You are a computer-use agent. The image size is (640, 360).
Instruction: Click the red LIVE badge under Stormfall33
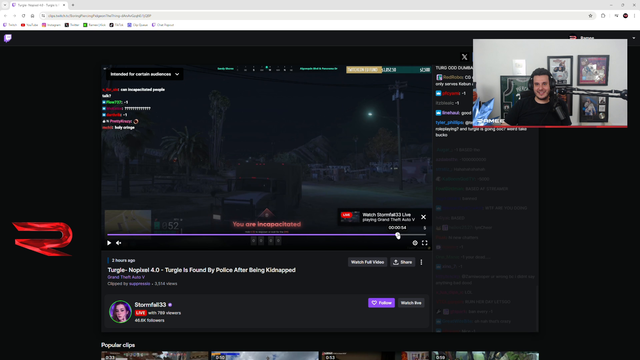pyautogui.click(x=140, y=313)
